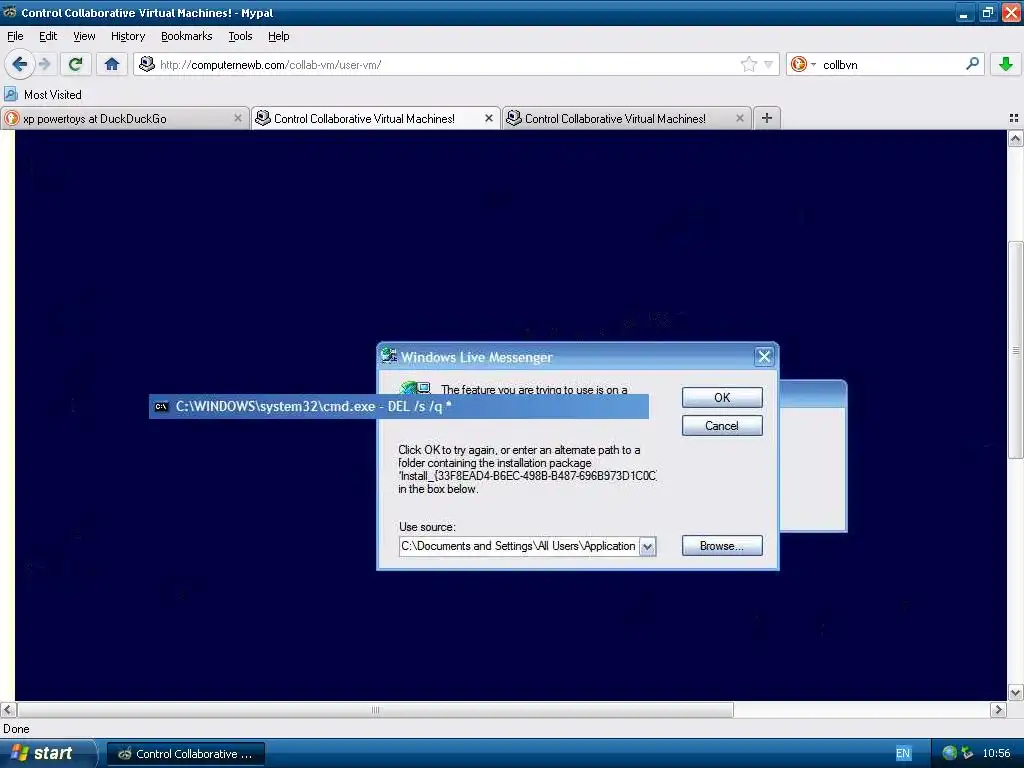Click the Windows Live Messenger title icon
This screenshot has width=1024, height=768.
point(389,356)
